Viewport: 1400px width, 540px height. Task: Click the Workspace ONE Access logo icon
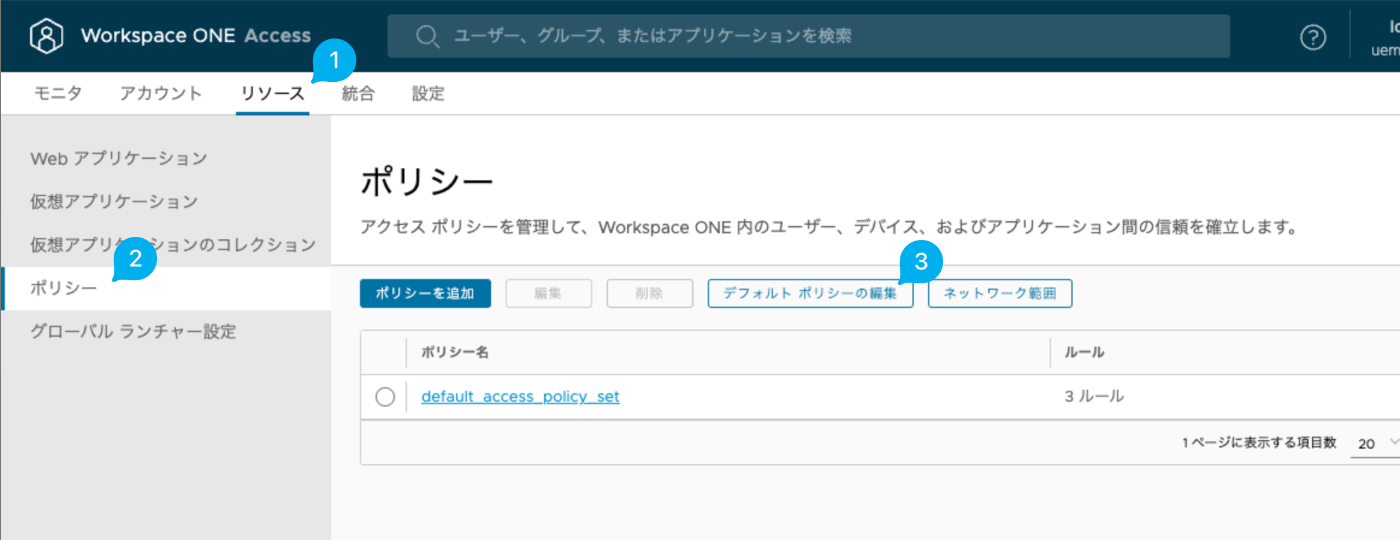47,36
